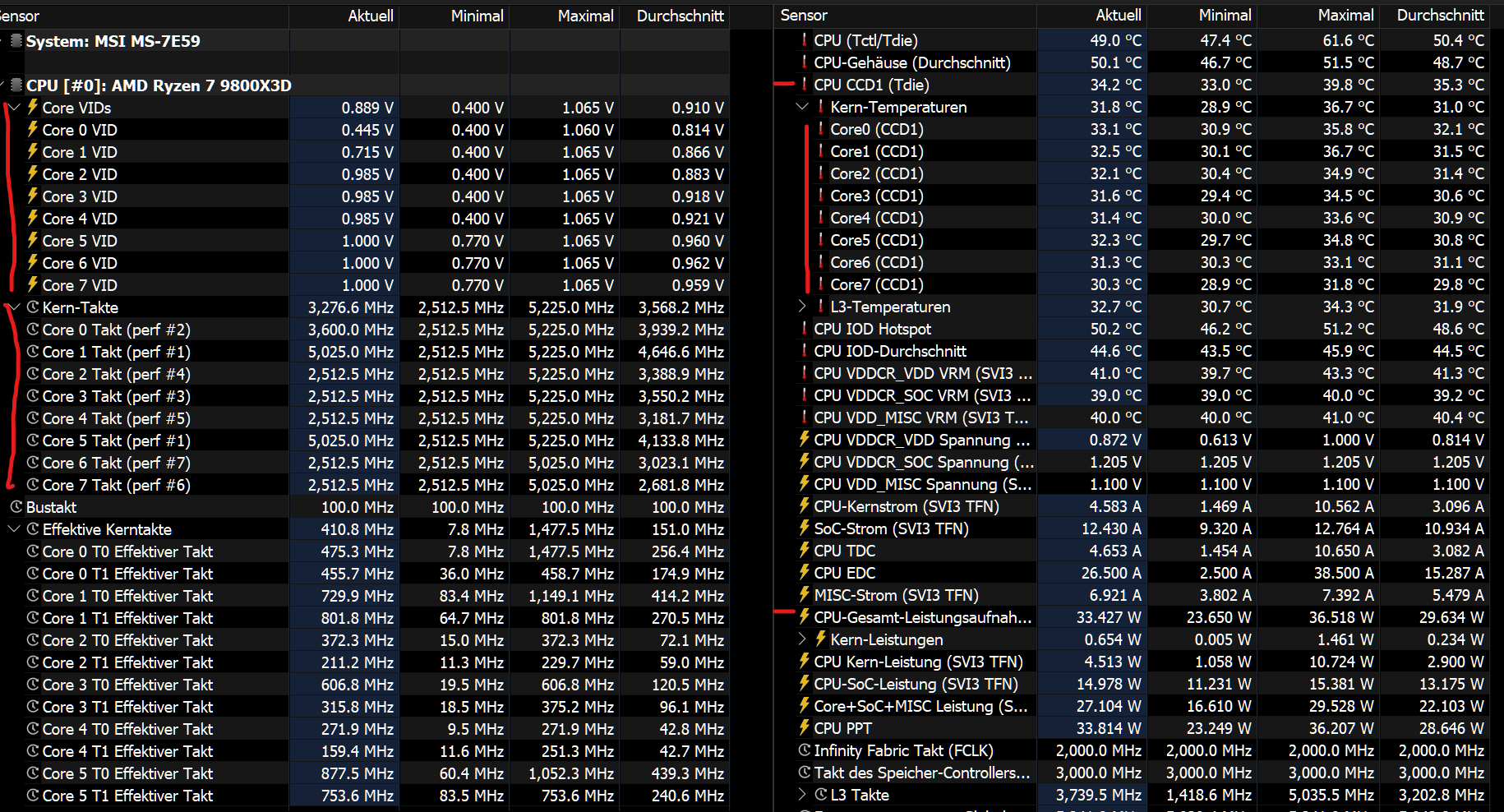
Task: Select the Core 3 VID row label
Action: tap(80, 196)
